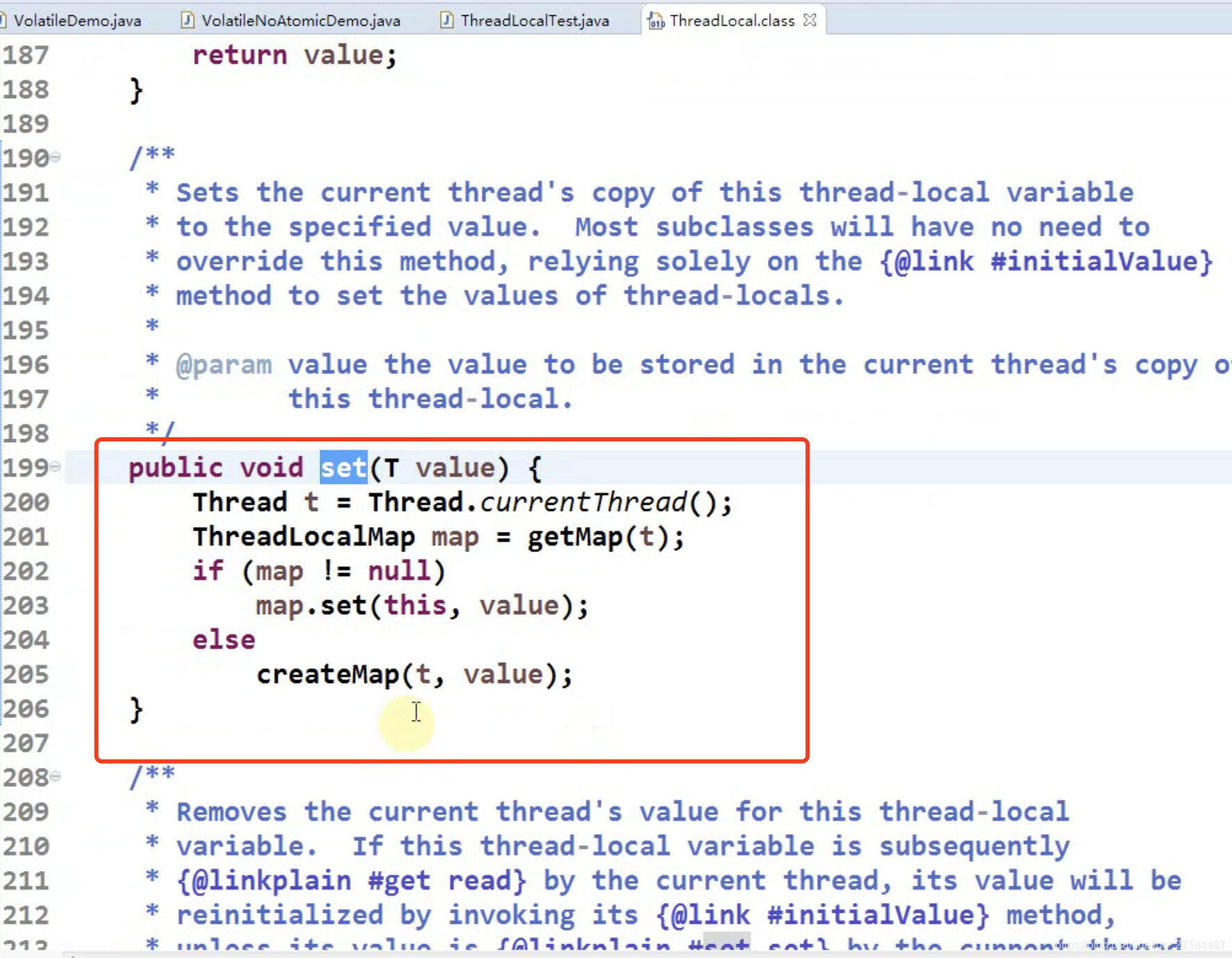Switch to the VolatileDemo.java tab

point(77,19)
